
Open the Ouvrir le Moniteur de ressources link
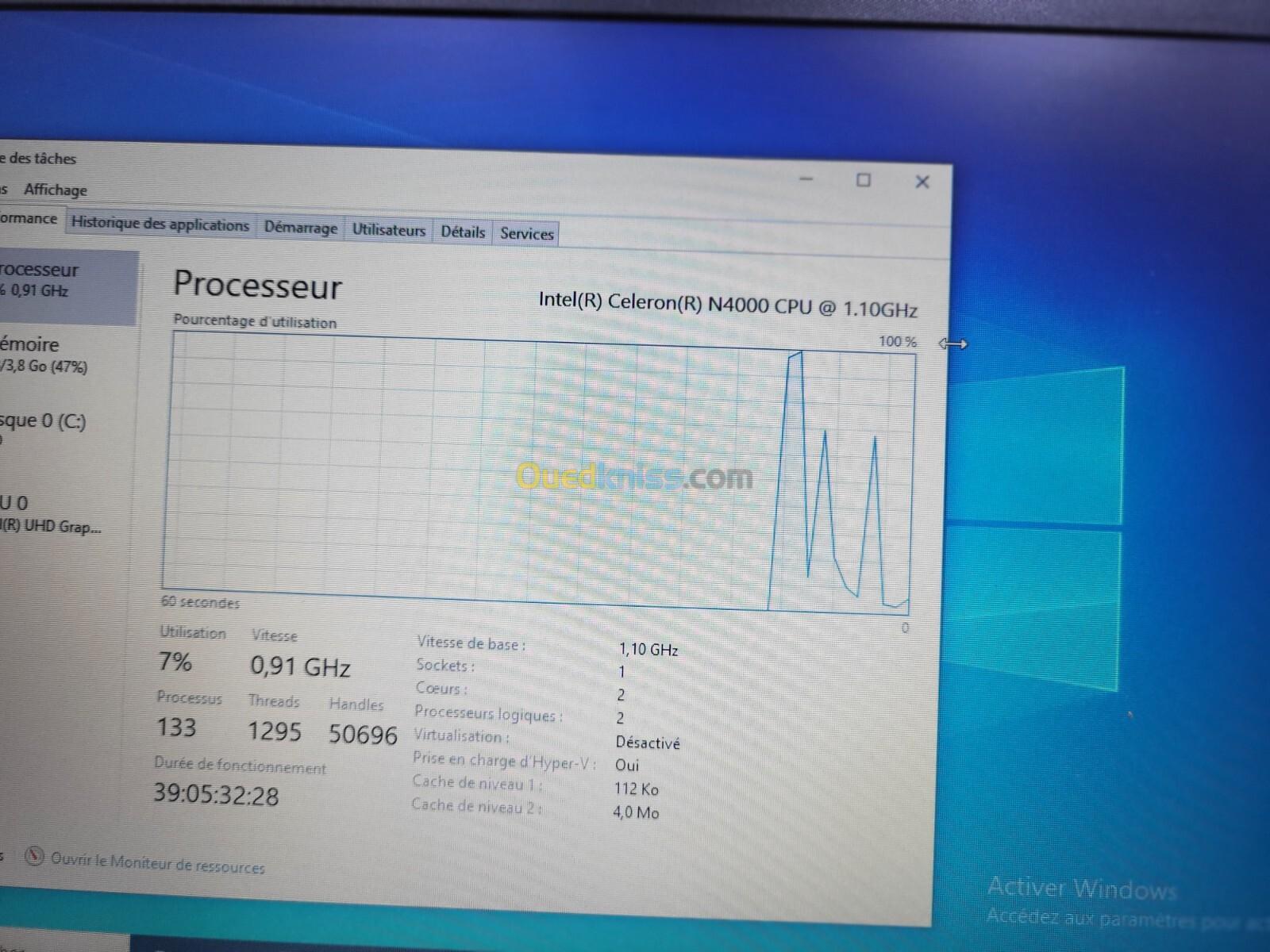(x=157, y=862)
